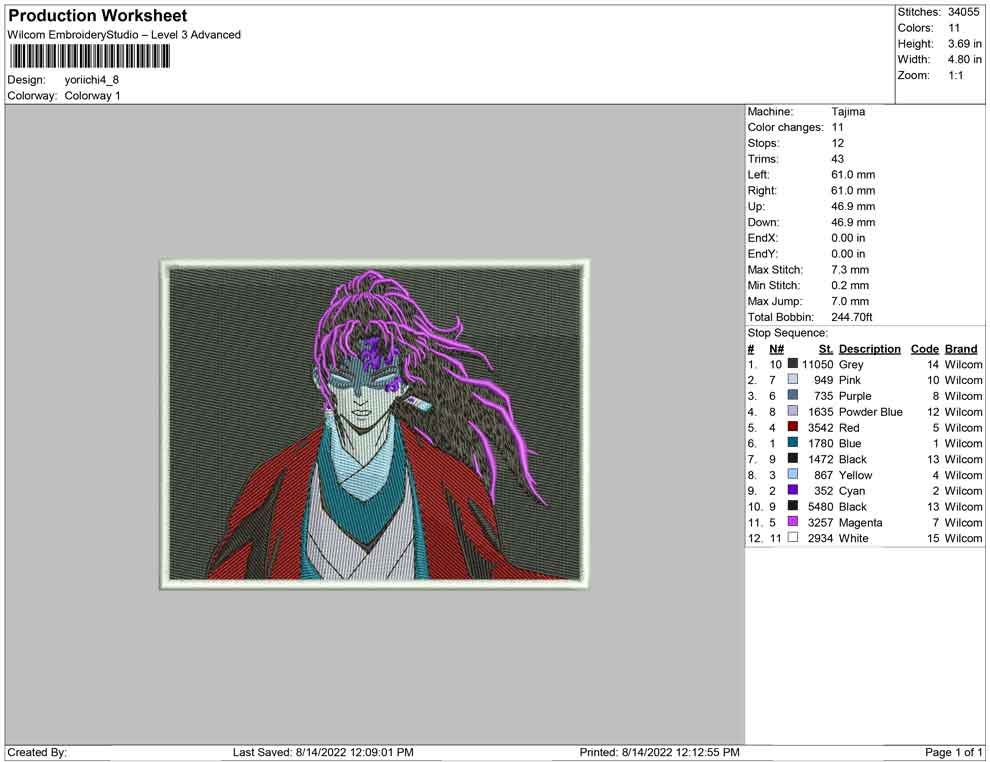Click the 'Last Saved: 8/14/2022 12:09:01 PM' text
The width and height of the screenshot is (990, 762).
(x=323, y=752)
